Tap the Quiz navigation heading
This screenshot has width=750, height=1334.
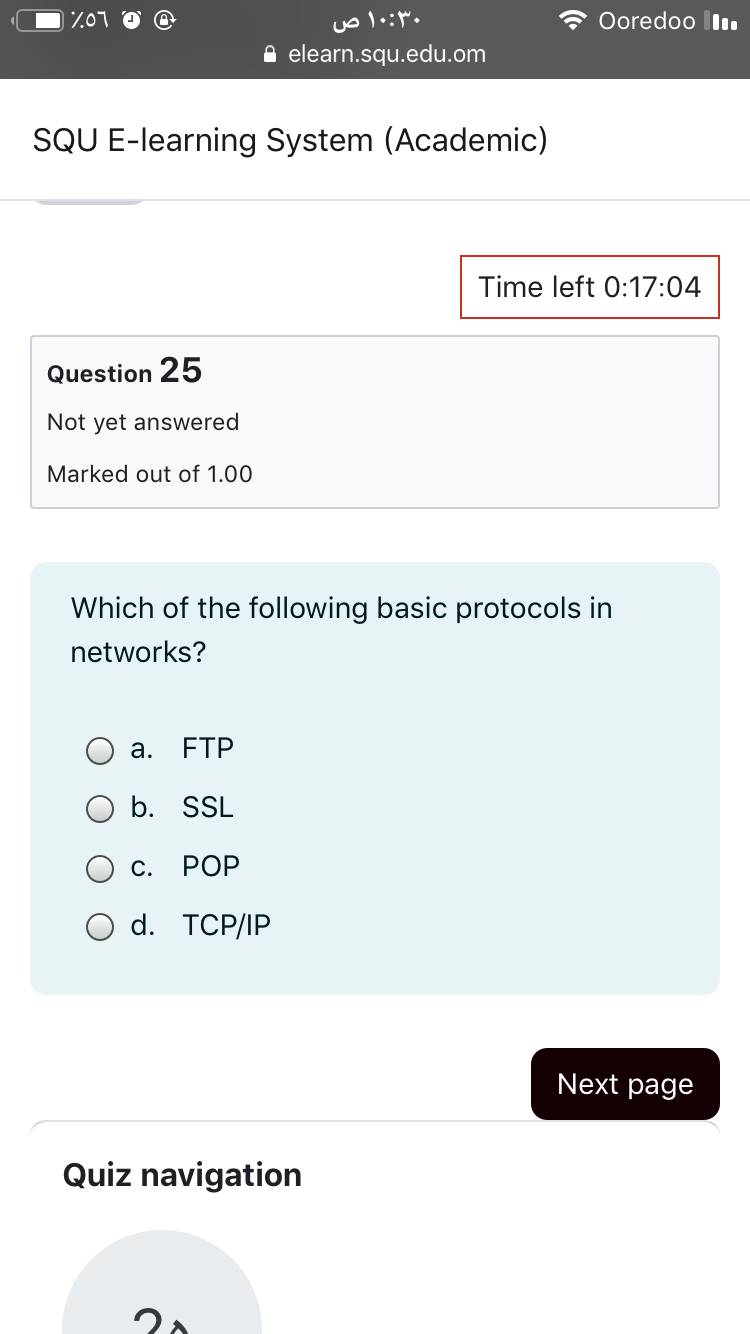click(x=182, y=1175)
